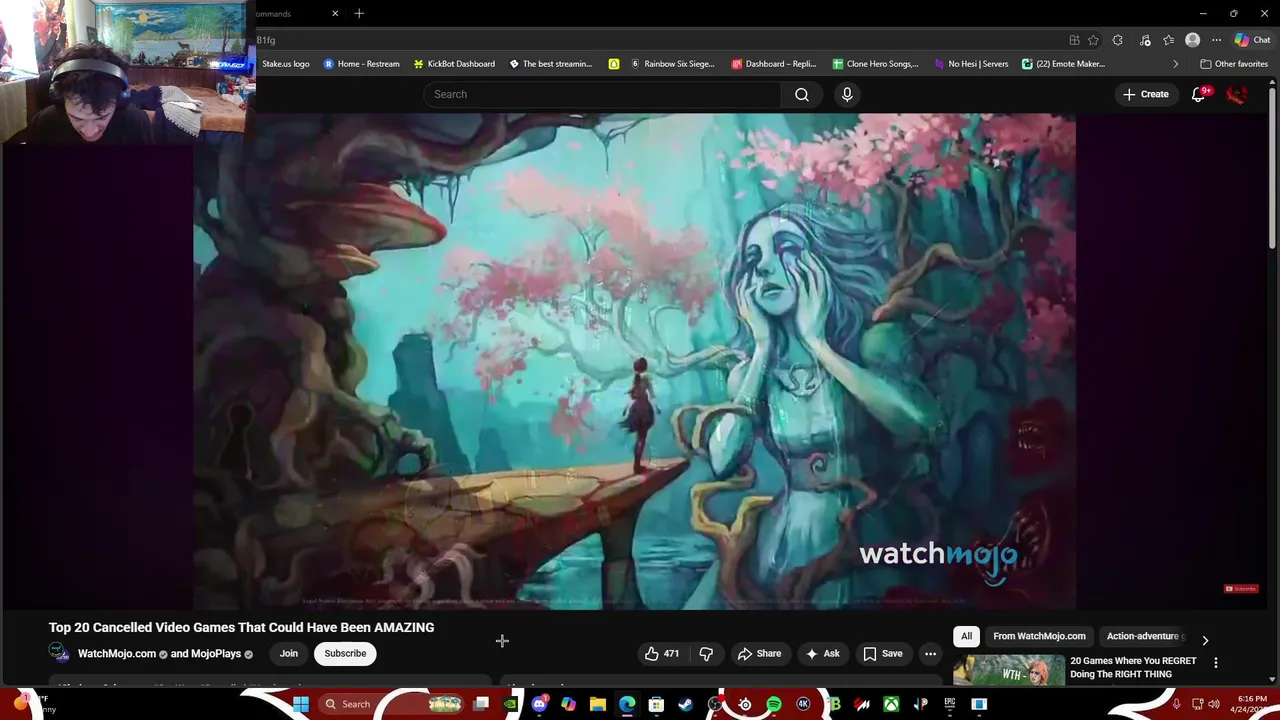Open File Explorer from the taskbar
The height and width of the screenshot is (720, 1280).
pos(598,704)
